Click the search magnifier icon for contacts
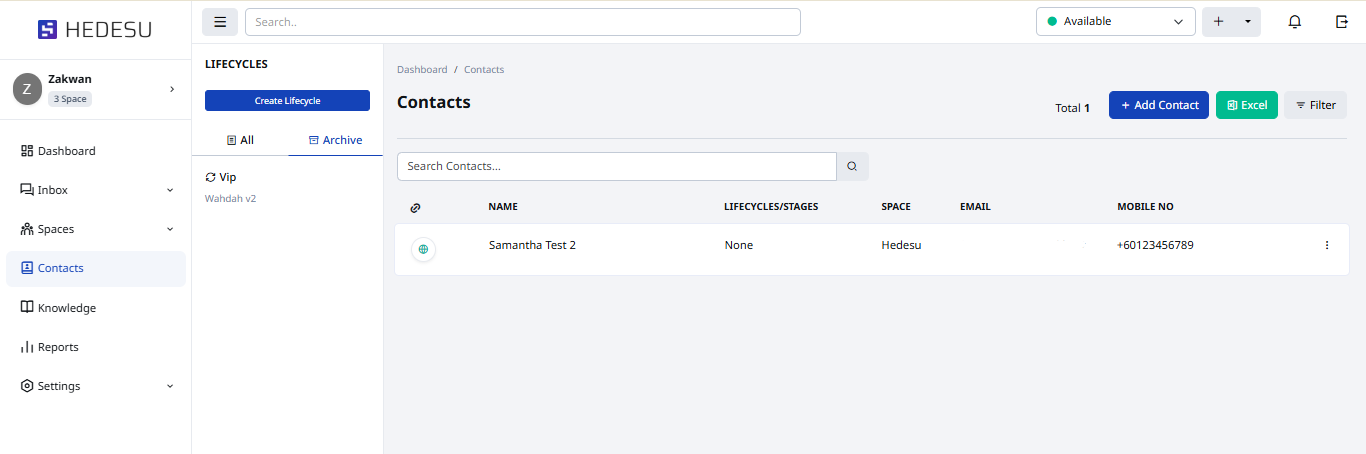 [852, 167]
